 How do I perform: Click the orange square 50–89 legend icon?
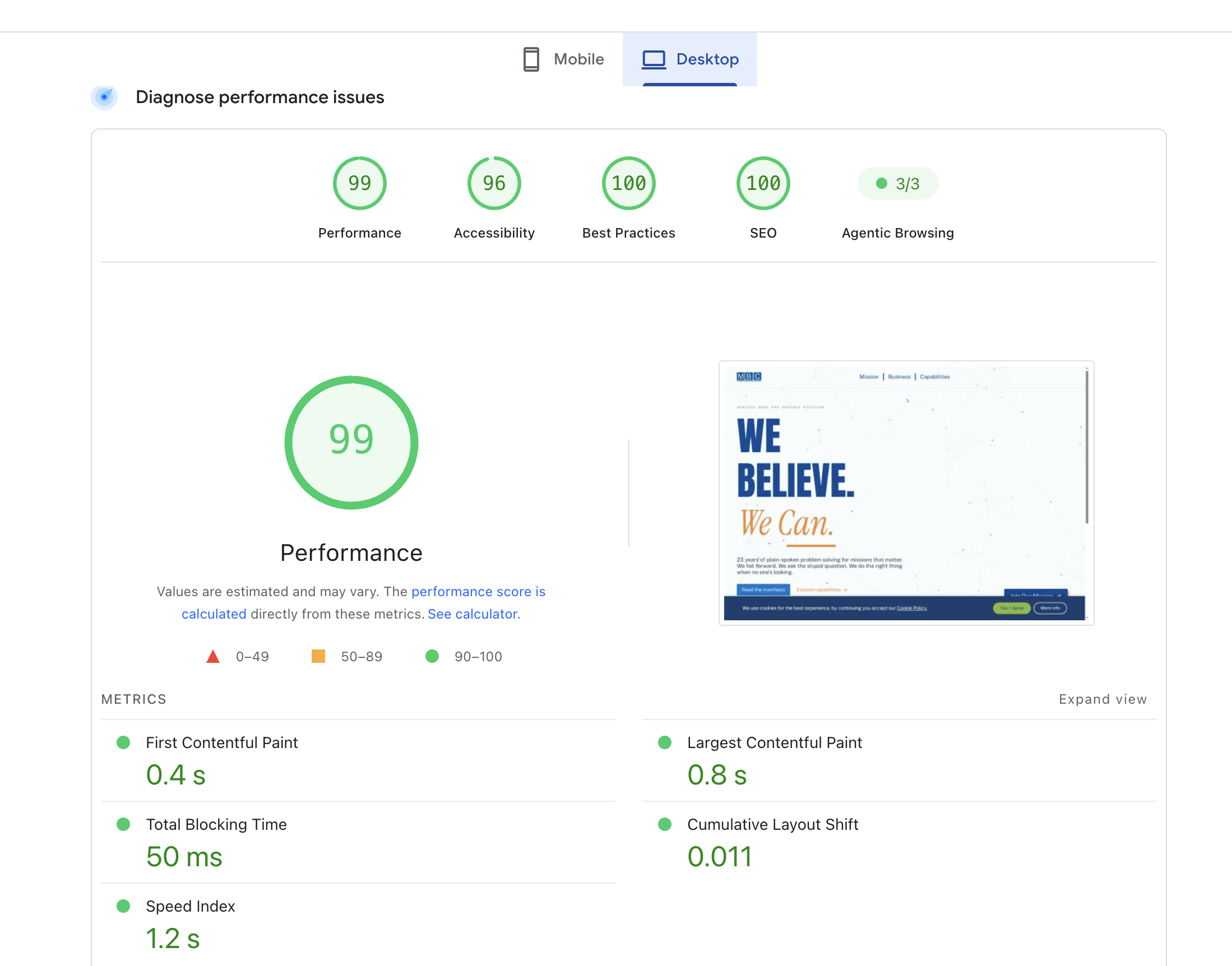(318, 656)
